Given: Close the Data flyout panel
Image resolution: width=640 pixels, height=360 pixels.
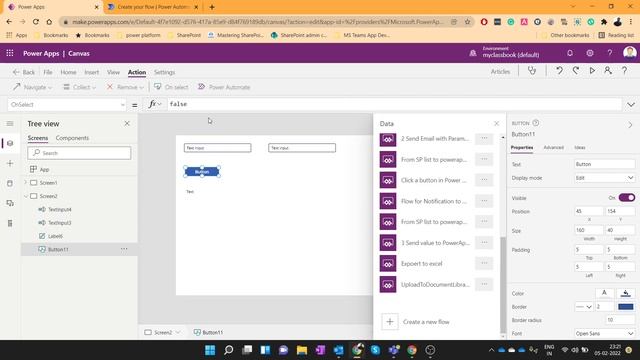Looking at the screenshot, I should 496,123.
